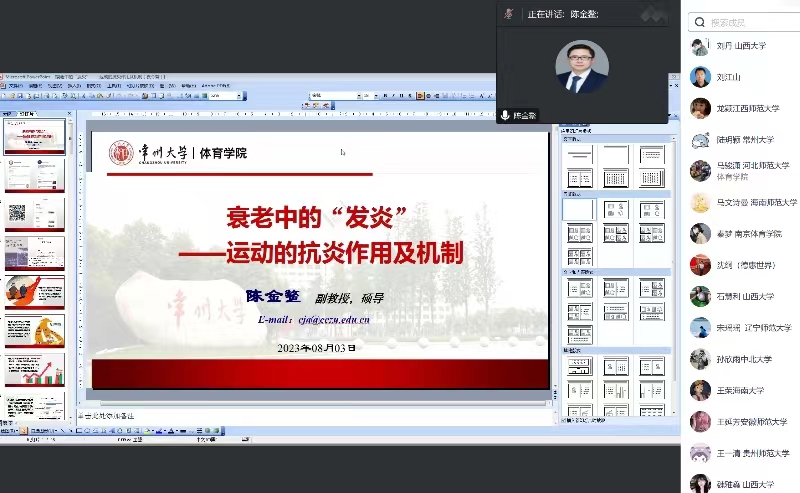Click the Line Color brush swatch

coord(159,431)
